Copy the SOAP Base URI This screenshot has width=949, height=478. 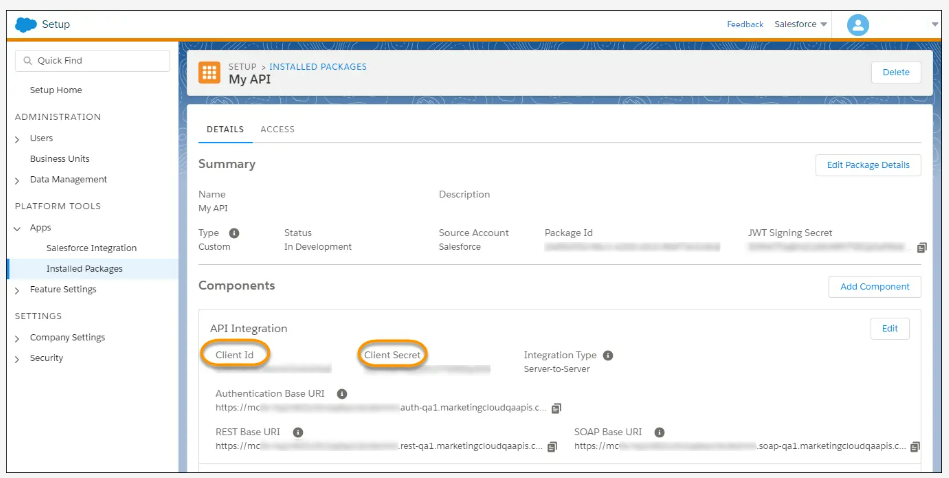click(x=915, y=447)
